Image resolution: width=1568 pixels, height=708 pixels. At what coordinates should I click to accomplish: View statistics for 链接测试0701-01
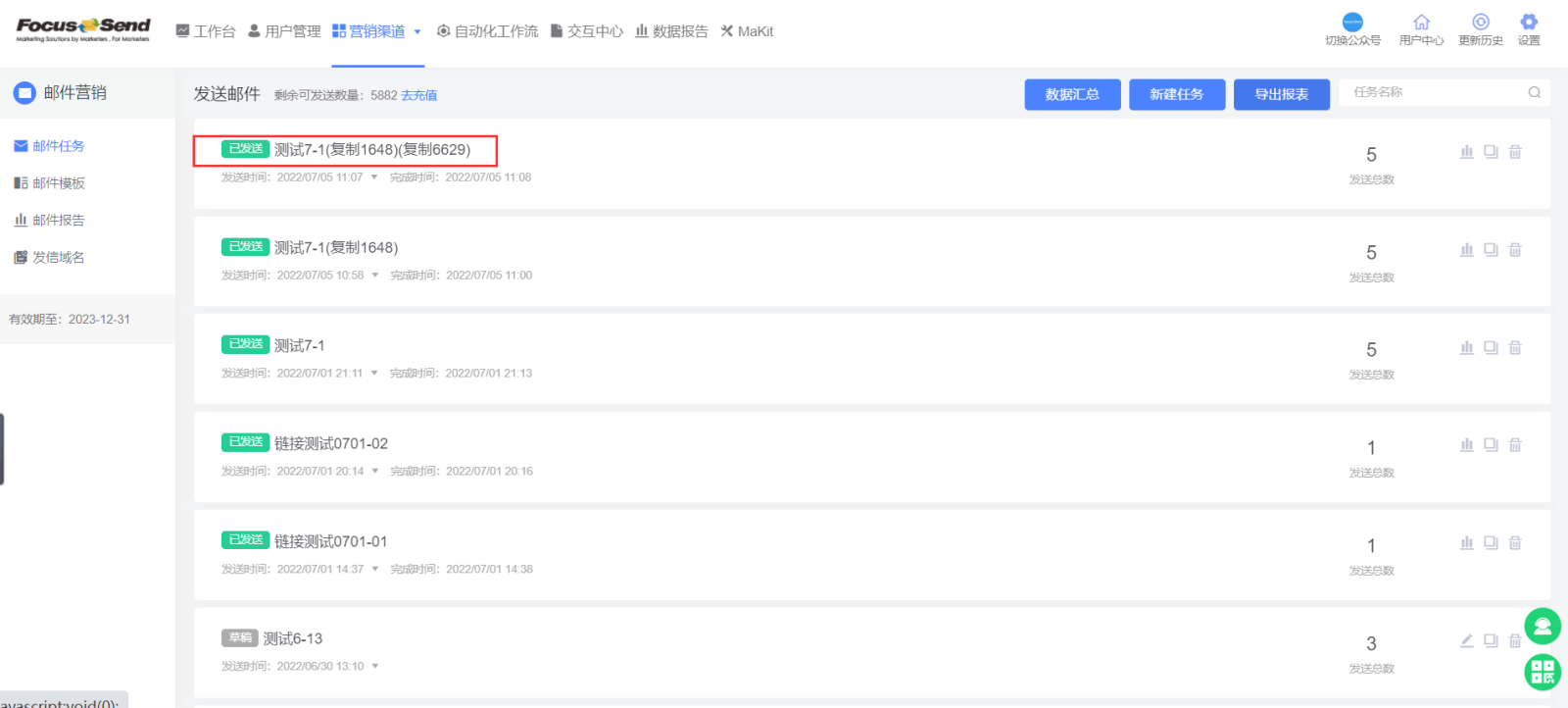coord(1467,543)
